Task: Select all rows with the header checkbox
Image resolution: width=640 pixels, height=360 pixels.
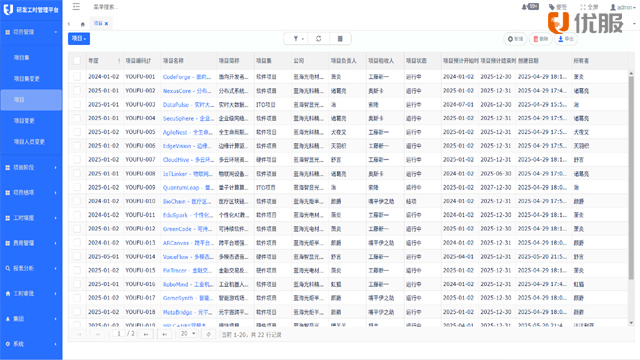Action: tap(77, 61)
